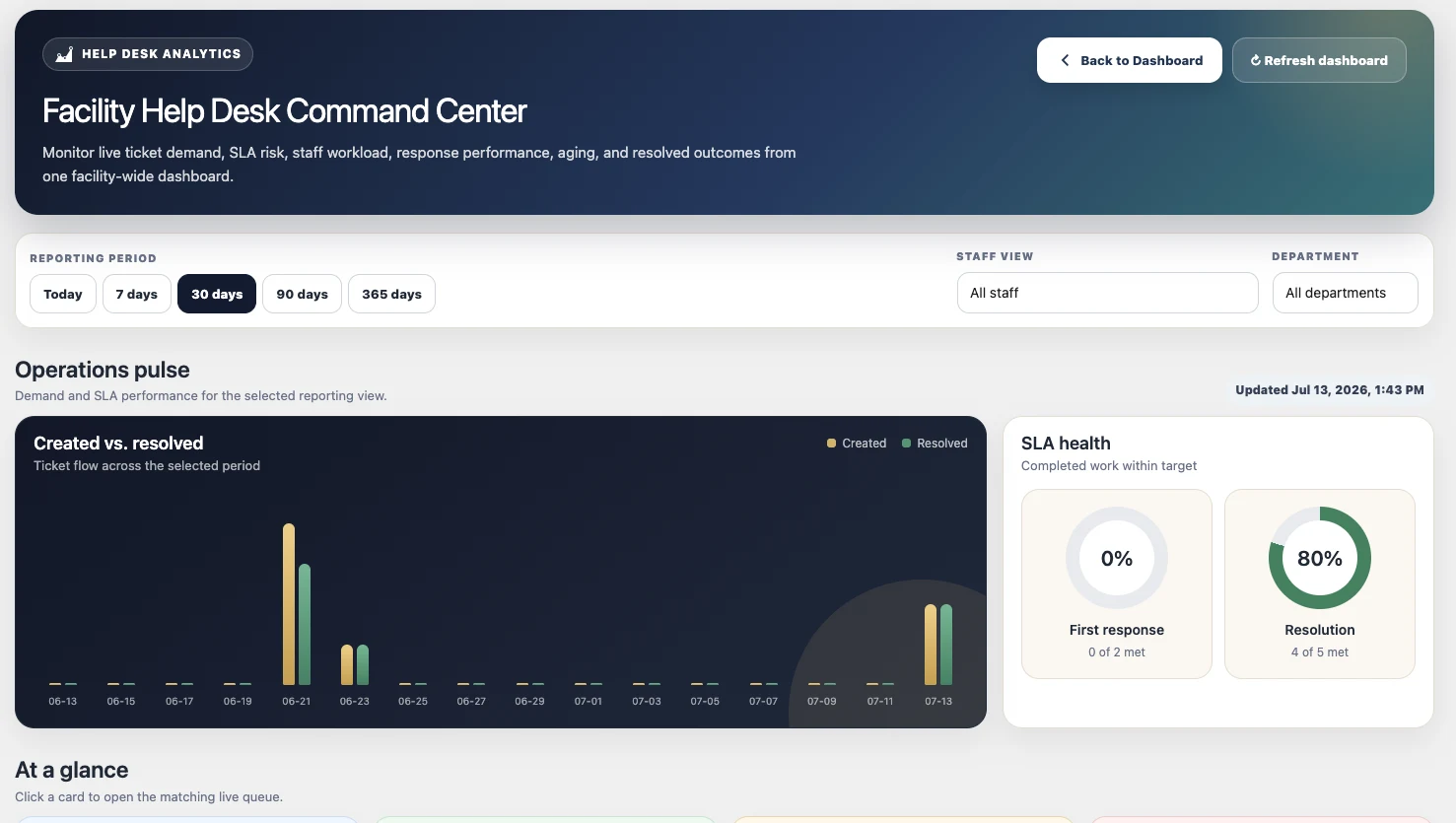Click the yellow Created bar at 07-13

point(931,645)
